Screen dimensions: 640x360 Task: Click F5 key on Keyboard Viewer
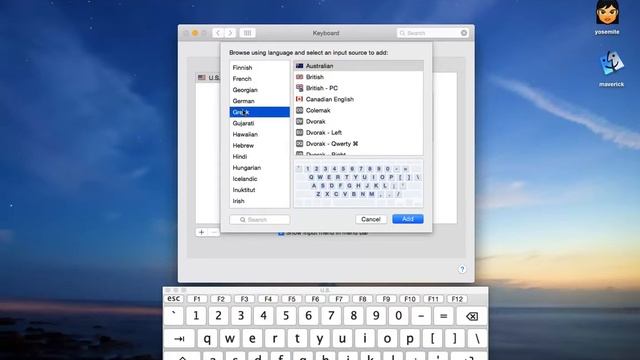[291, 299]
